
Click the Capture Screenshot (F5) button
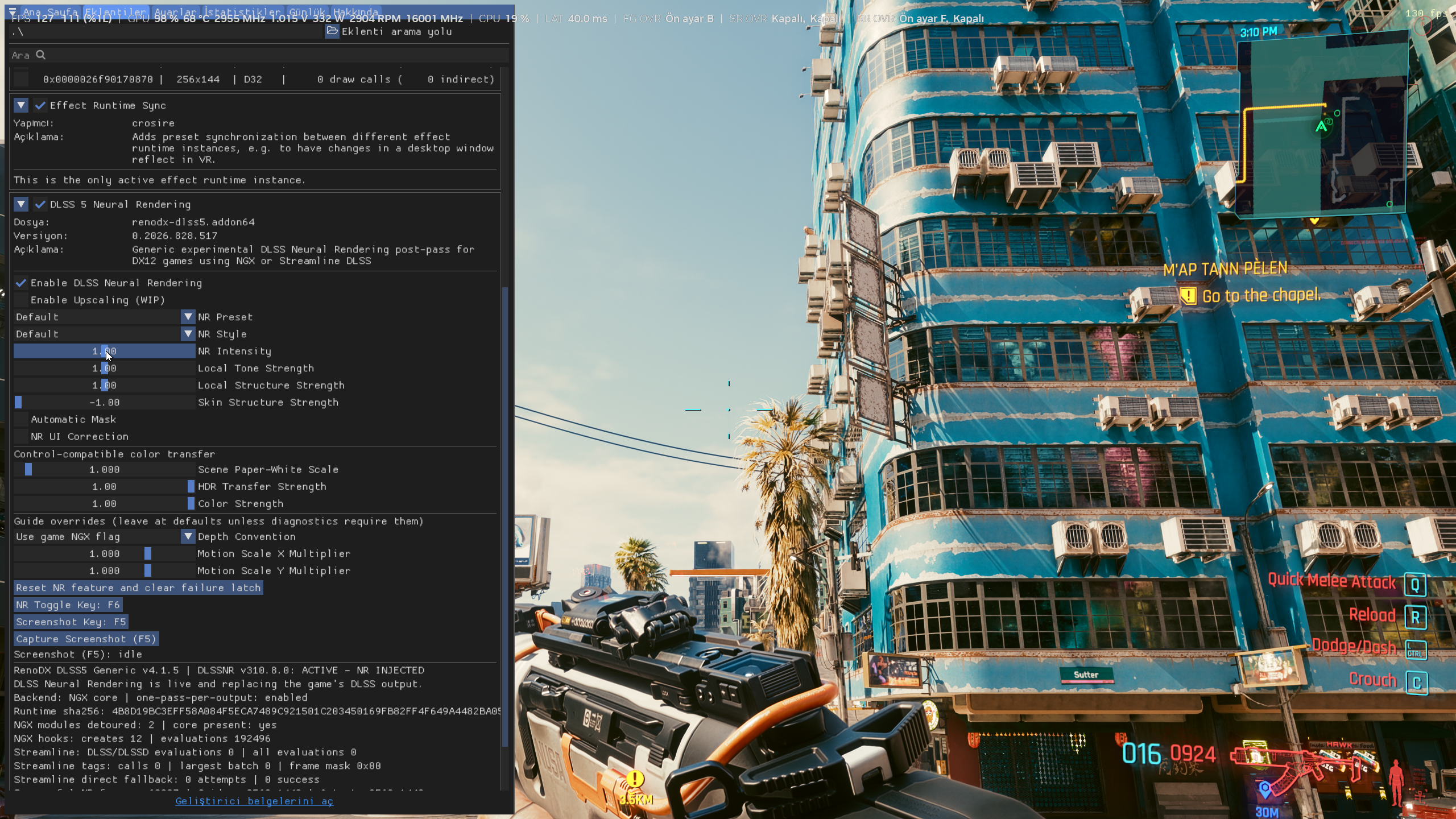point(86,639)
